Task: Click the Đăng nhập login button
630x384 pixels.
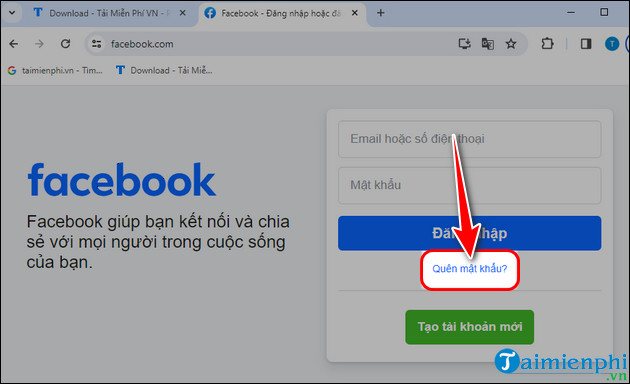Action: coord(469,233)
